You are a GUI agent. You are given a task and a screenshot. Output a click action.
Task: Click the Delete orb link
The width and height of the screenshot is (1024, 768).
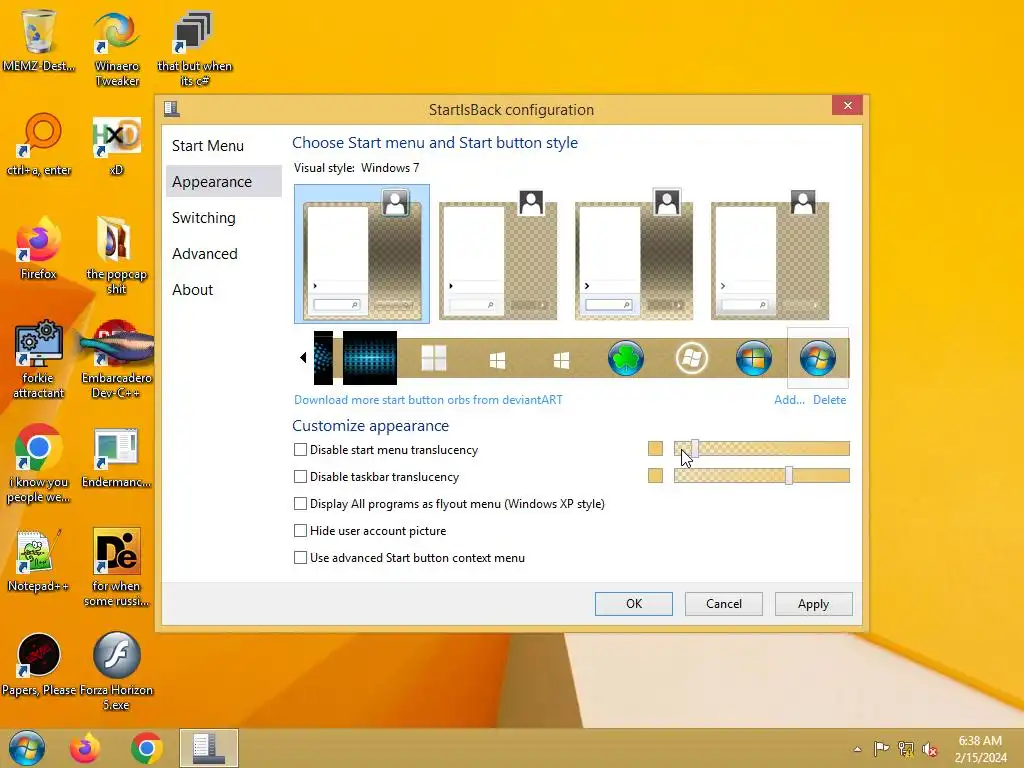(829, 400)
